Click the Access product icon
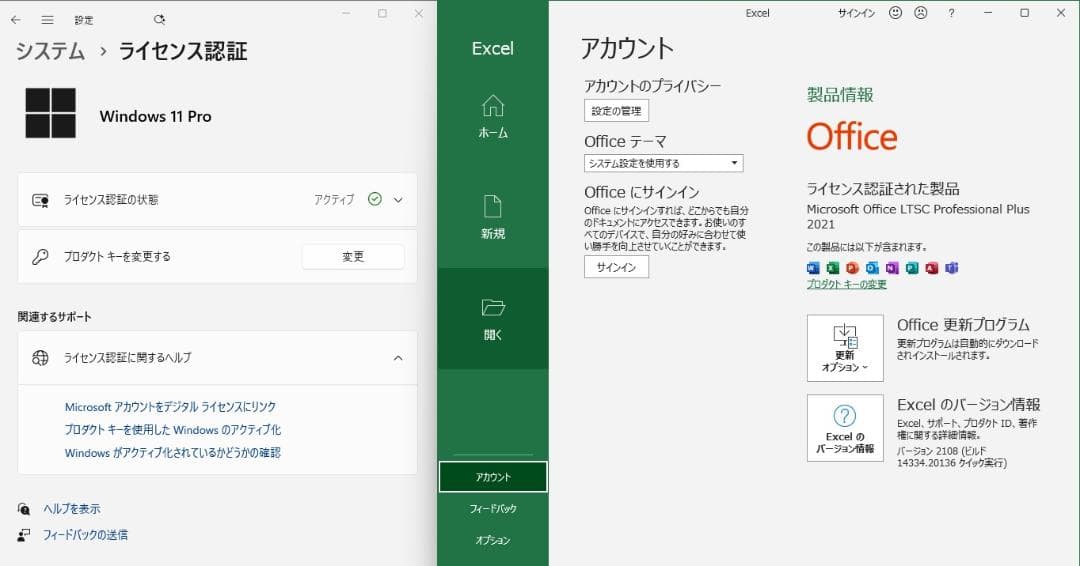1080x566 pixels. click(932, 268)
